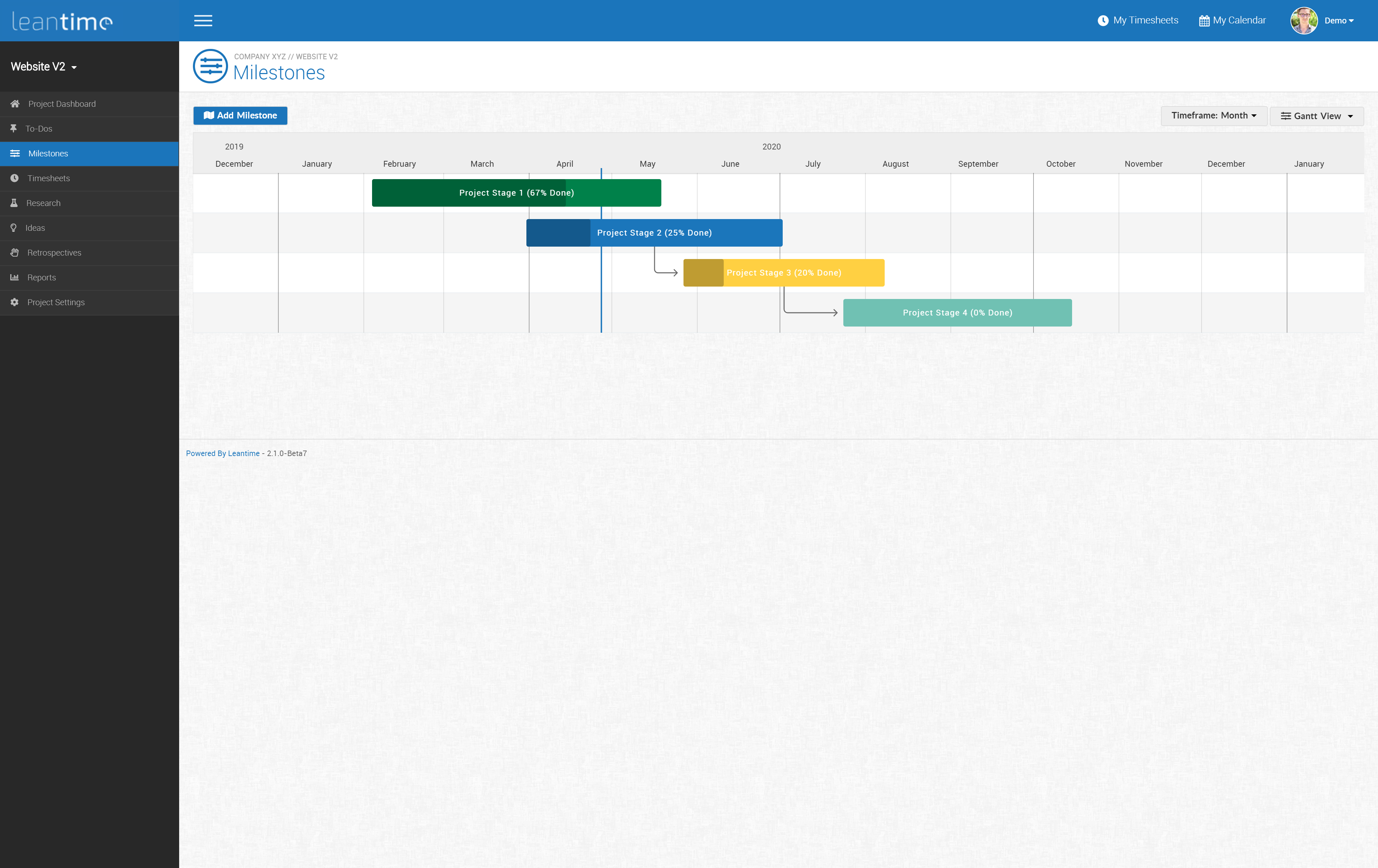Viewport: 1378px width, 868px height.
Task: Follow the Powered By Leantime link
Action: coord(223,453)
